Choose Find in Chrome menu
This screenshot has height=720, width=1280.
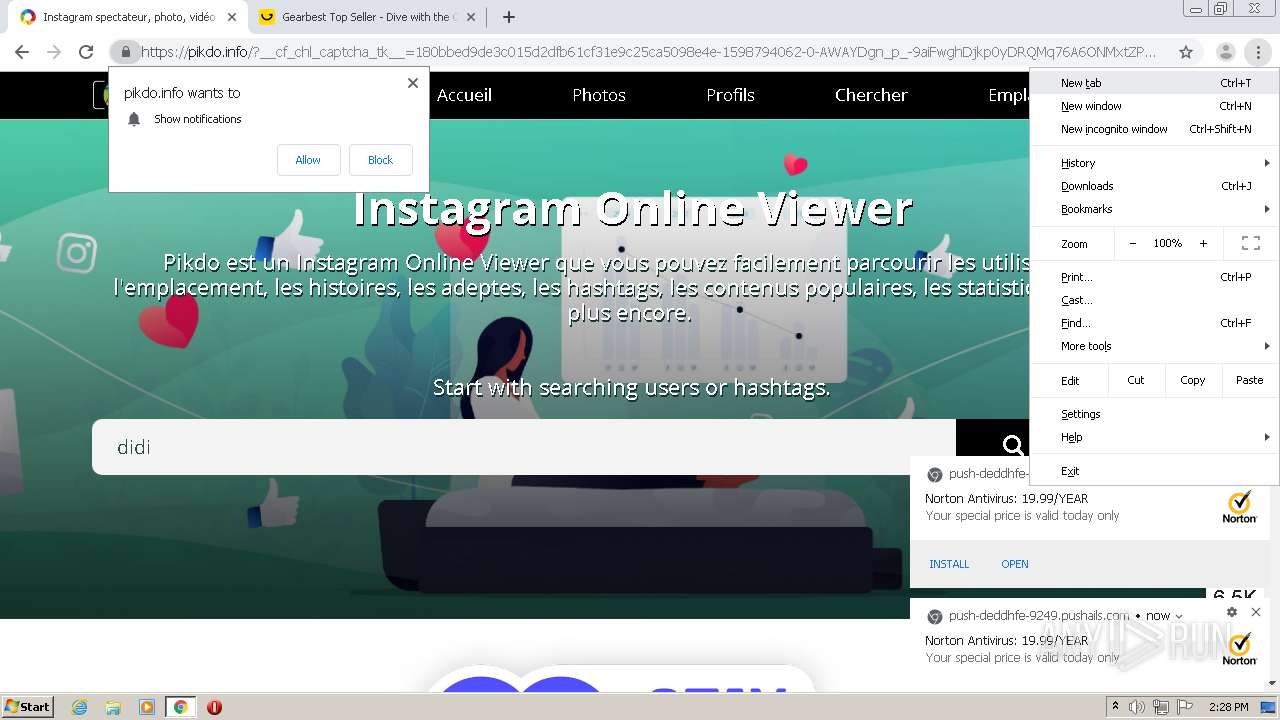pyautogui.click(x=1155, y=323)
